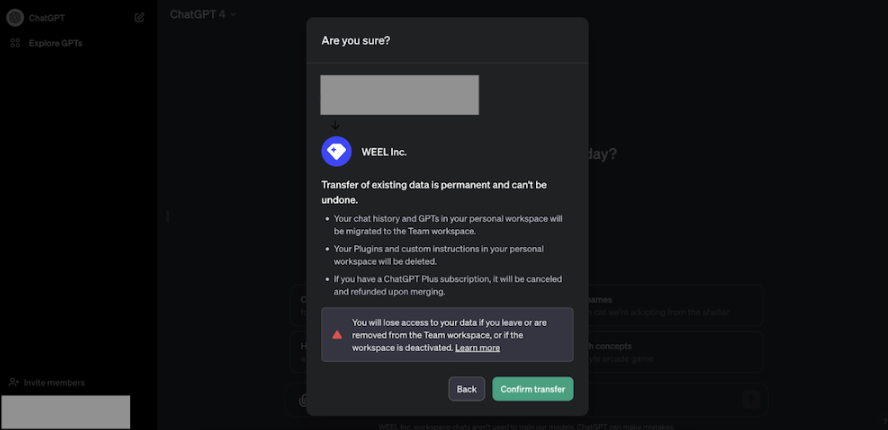
Task: Open the Learn more link
Action: coord(477,348)
